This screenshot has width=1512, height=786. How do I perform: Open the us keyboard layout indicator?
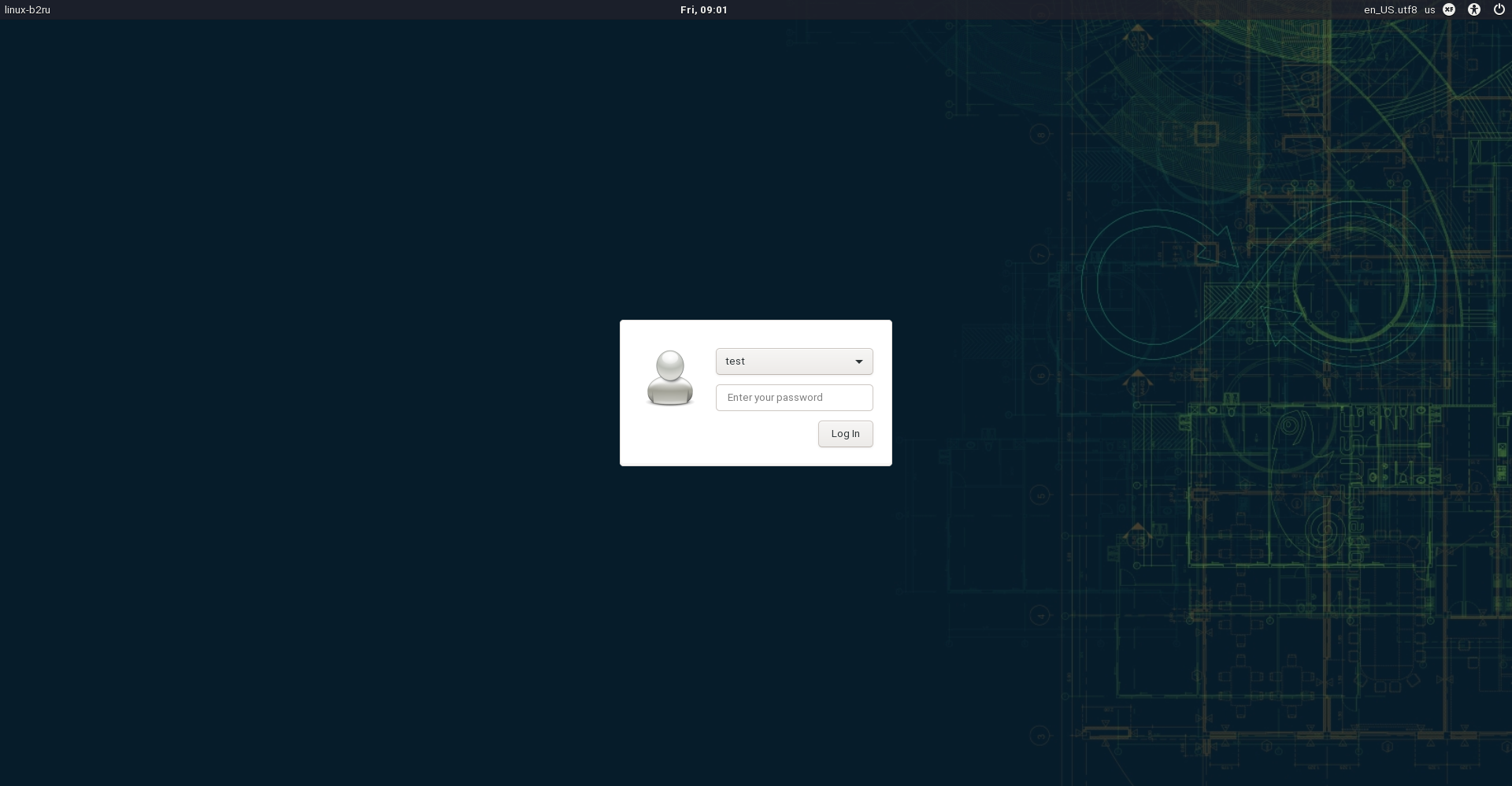click(x=1429, y=10)
